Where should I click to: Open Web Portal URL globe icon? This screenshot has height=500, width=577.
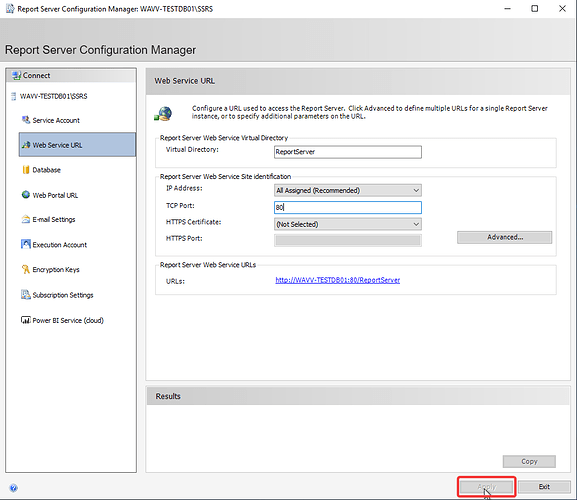tap(25, 195)
